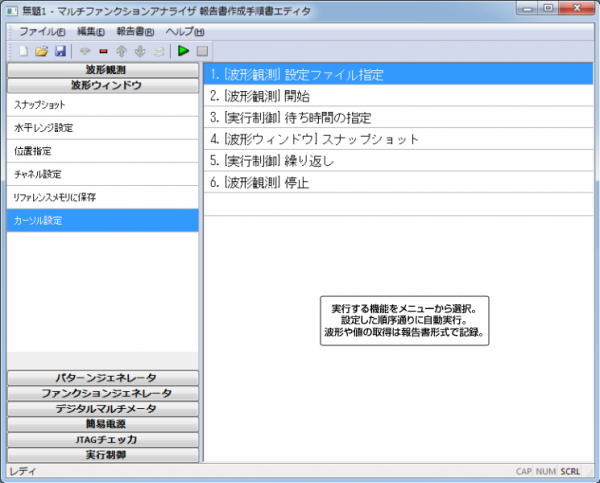Expand the 簡易電源 category
The height and width of the screenshot is (483, 600).
click(x=103, y=424)
